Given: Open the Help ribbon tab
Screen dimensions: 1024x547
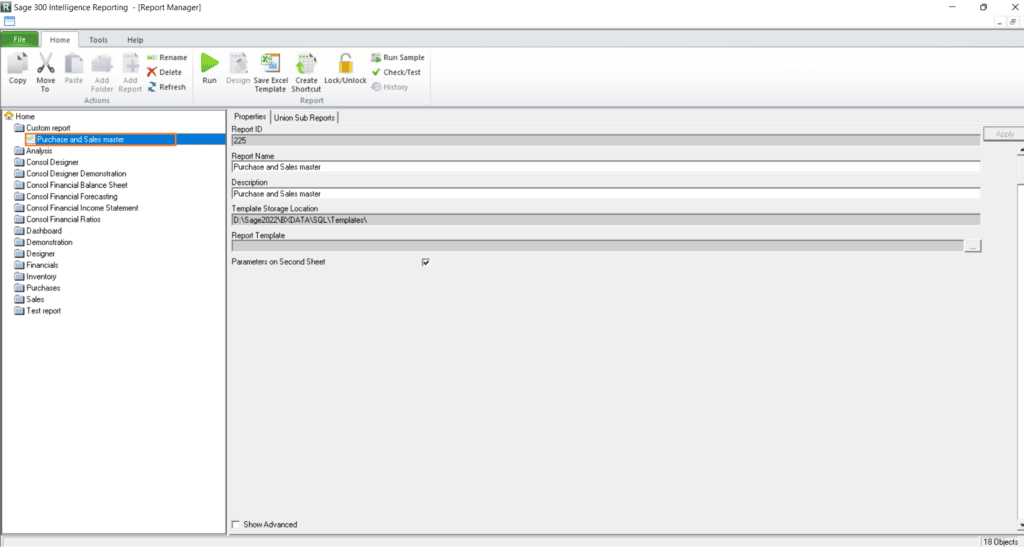Looking at the screenshot, I should tap(135, 40).
